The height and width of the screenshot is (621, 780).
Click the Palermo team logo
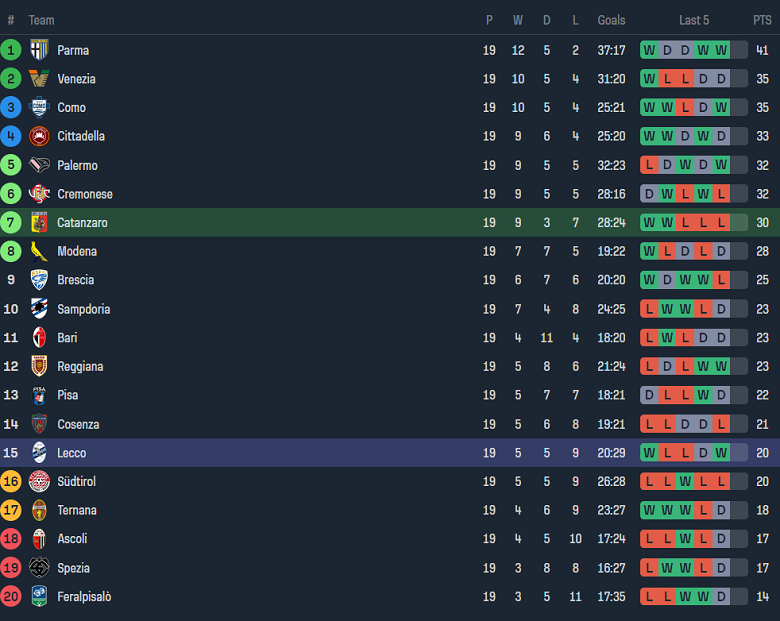pyautogui.click(x=39, y=165)
